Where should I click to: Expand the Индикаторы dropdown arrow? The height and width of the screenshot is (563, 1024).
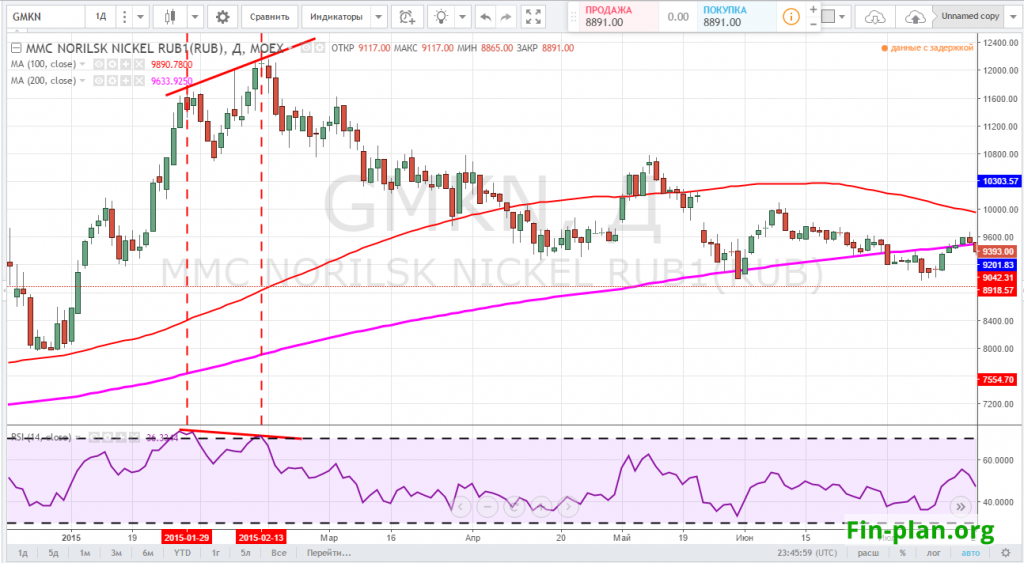coord(377,17)
